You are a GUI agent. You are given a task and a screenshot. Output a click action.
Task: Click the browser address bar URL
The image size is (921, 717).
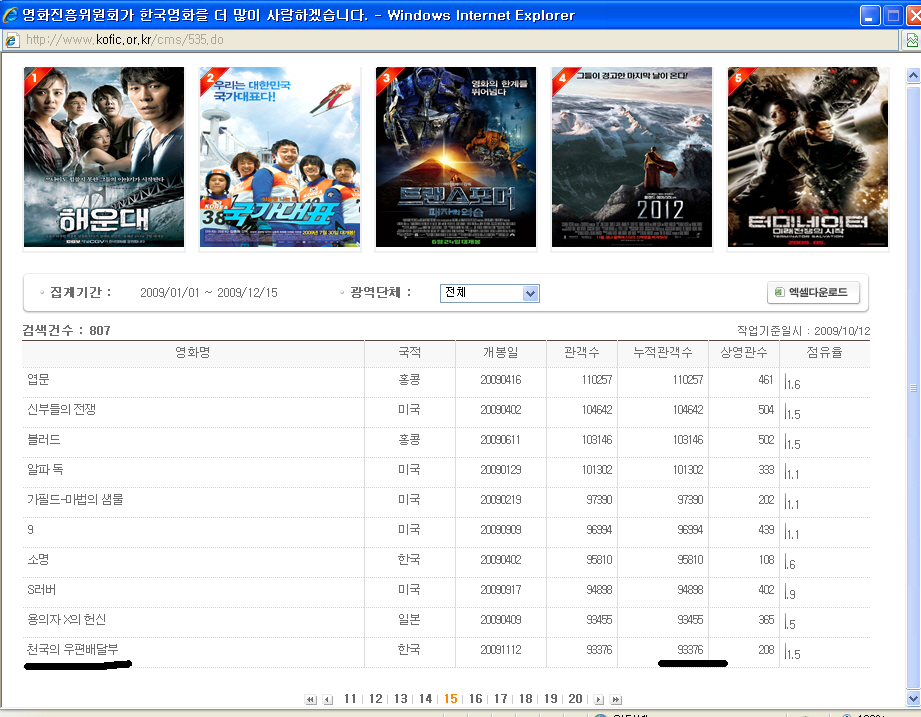pos(125,40)
